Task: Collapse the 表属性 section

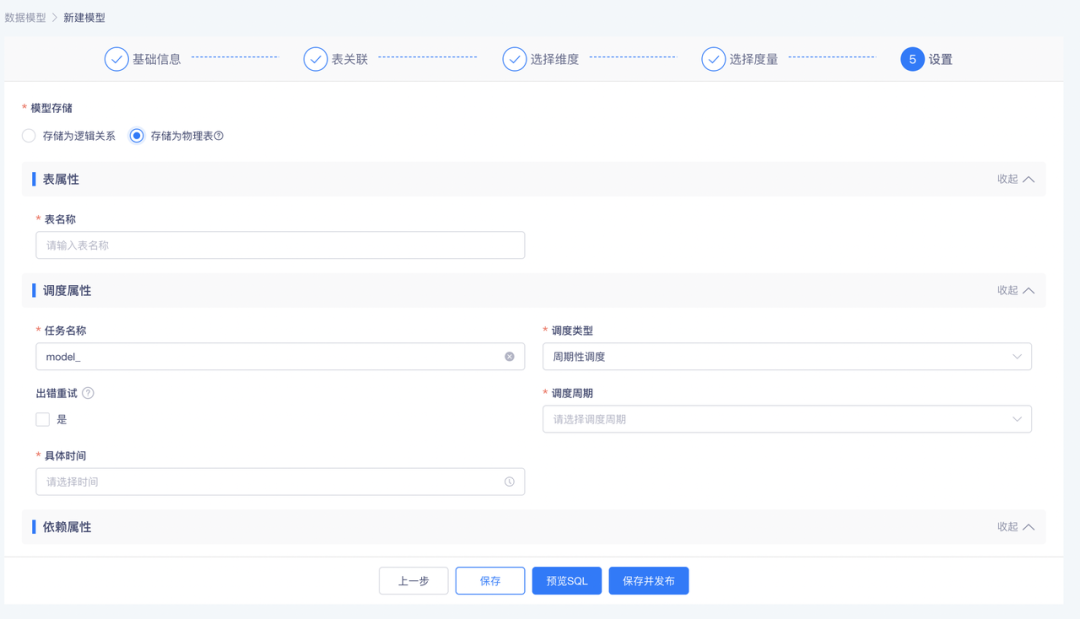Action: pos(1015,179)
